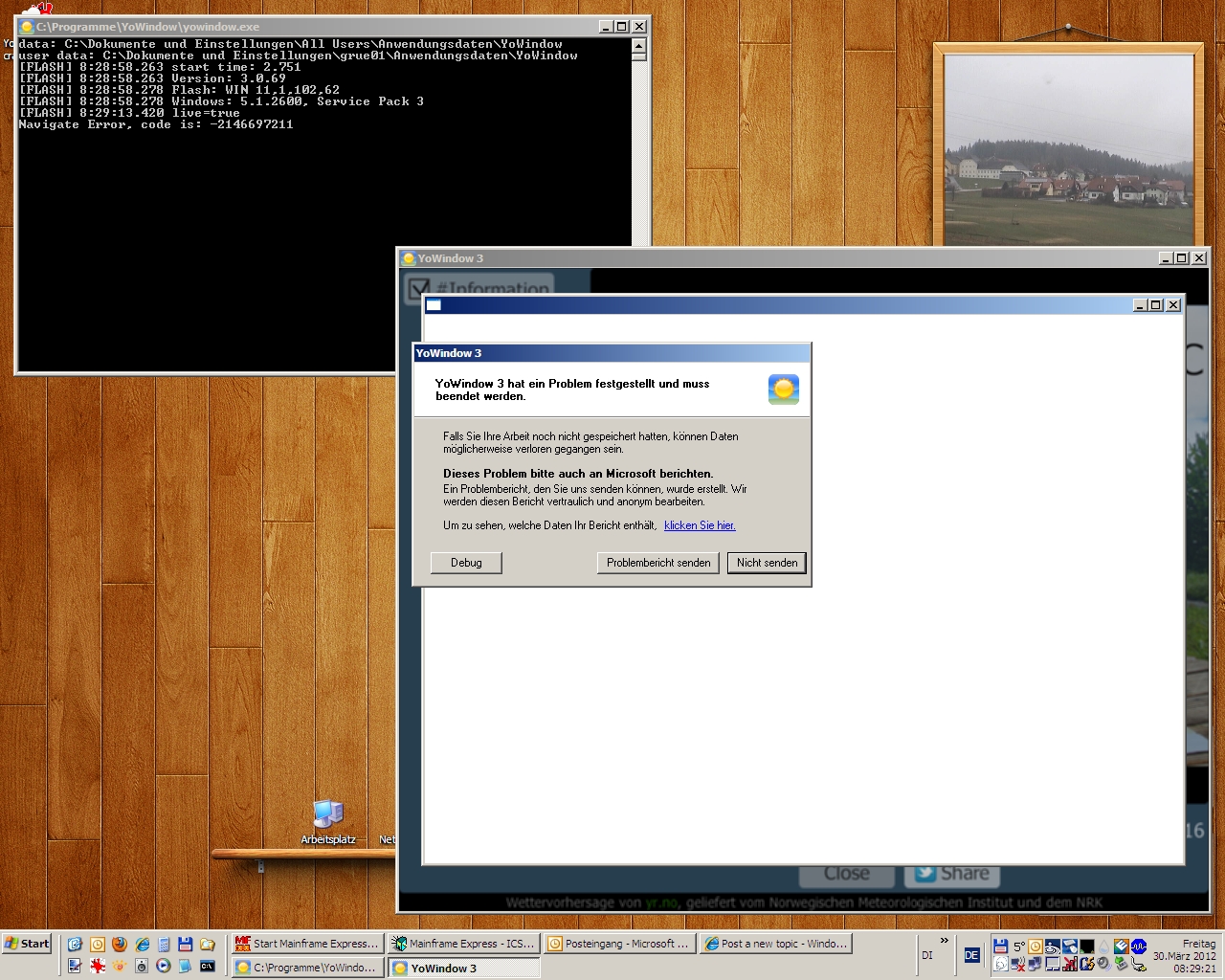Viewport: 1225px width, 980px height.
Task: Click the Windows Start button
Action: point(27,944)
